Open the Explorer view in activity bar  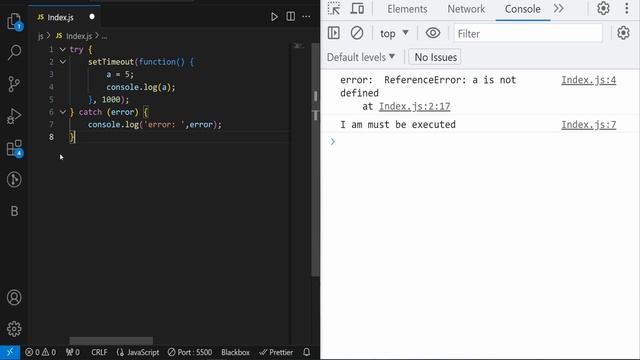tap(14, 21)
